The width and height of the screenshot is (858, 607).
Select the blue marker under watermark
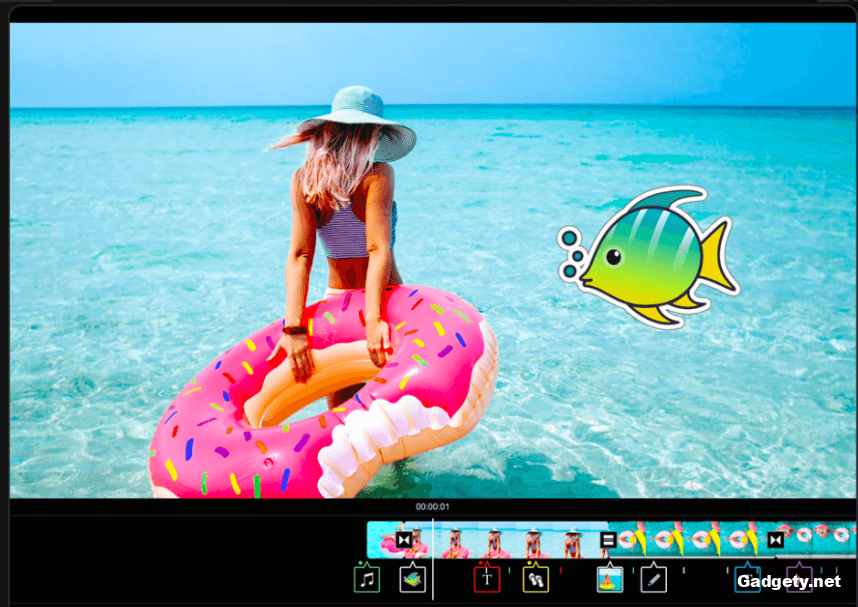747,580
